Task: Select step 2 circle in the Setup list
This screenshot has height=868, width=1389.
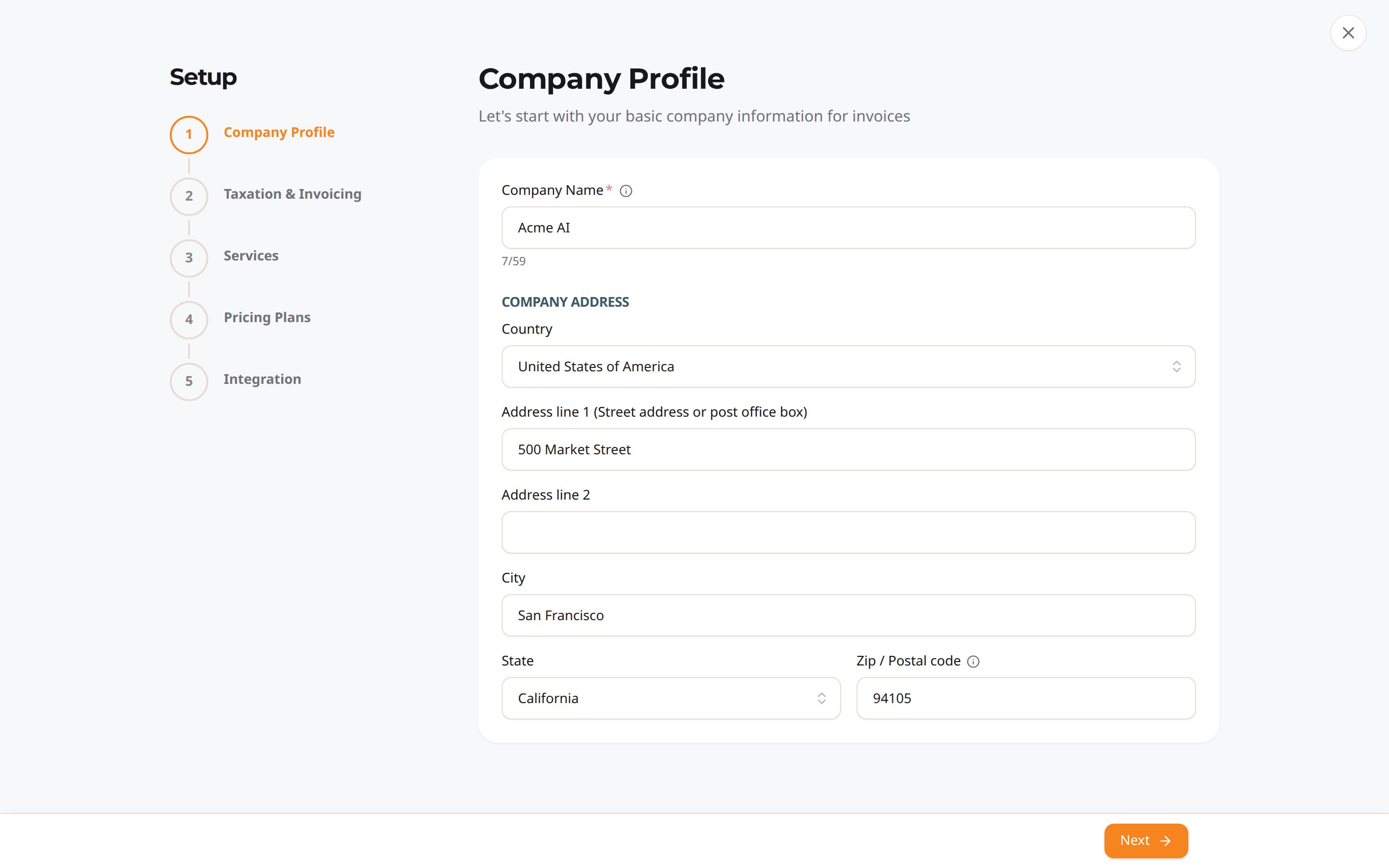Action: [189, 196]
